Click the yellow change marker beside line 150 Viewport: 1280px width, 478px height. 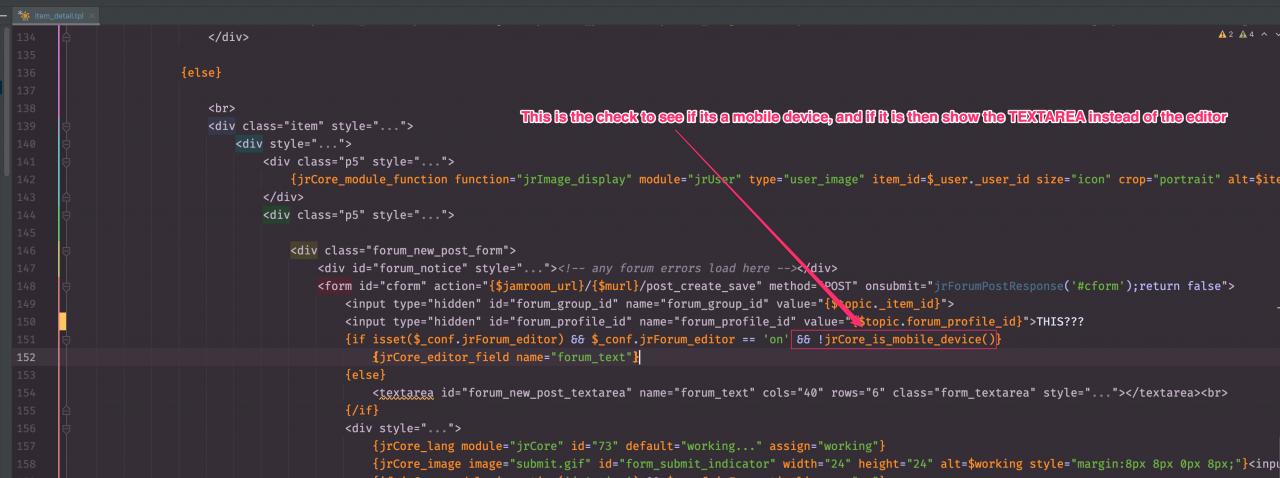pyautogui.click(x=62, y=322)
